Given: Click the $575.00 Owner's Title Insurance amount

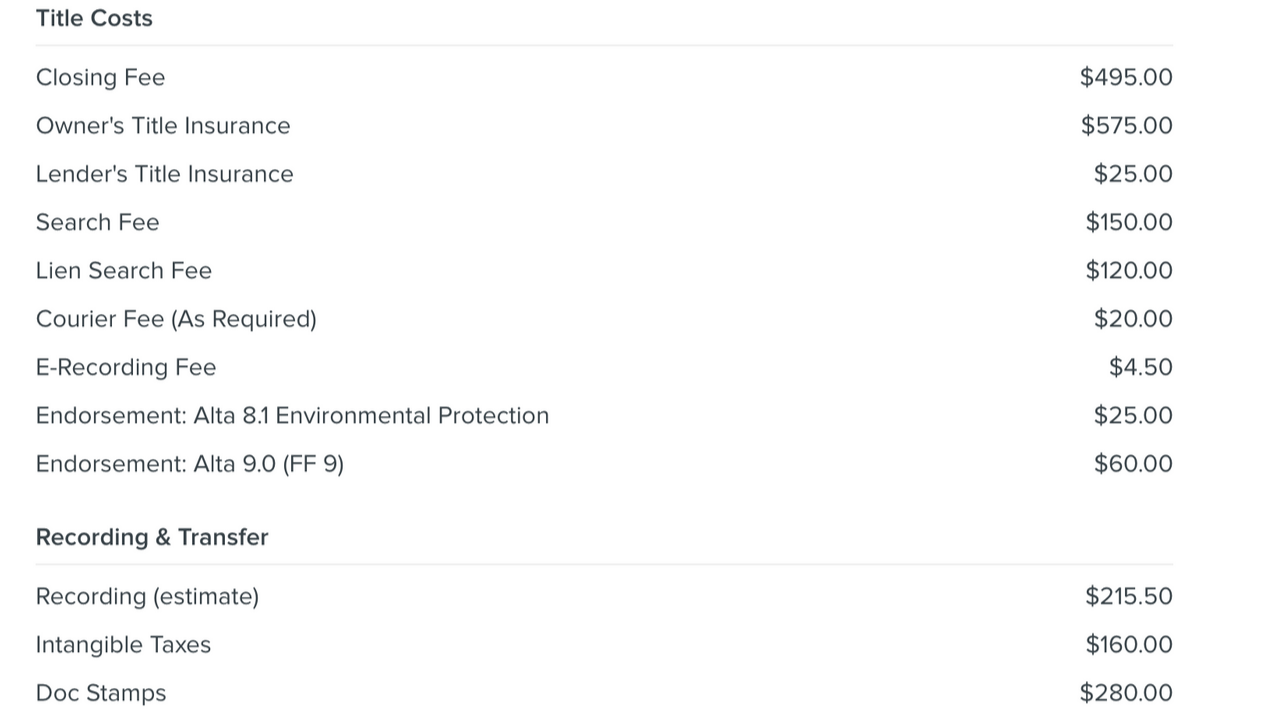Looking at the screenshot, I should click(1127, 126).
